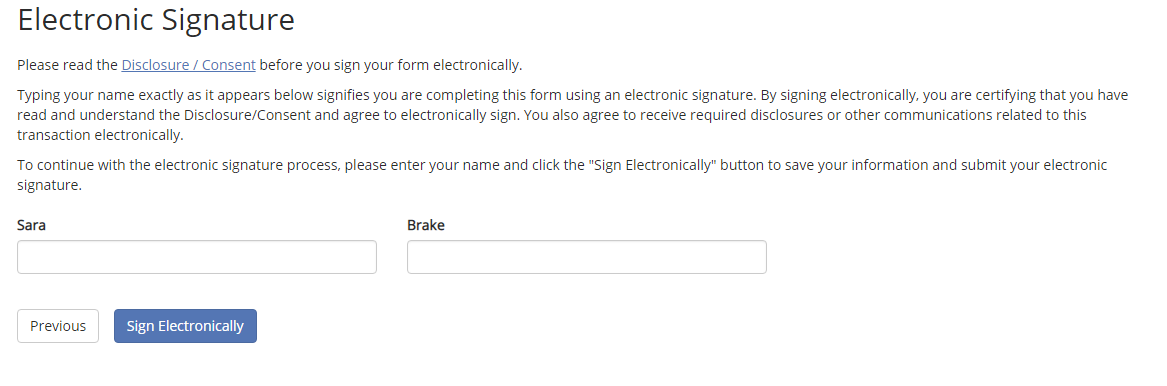Click the Electronic Signature page heading
Viewport: 1167px width, 386px height.
coord(156,19)
